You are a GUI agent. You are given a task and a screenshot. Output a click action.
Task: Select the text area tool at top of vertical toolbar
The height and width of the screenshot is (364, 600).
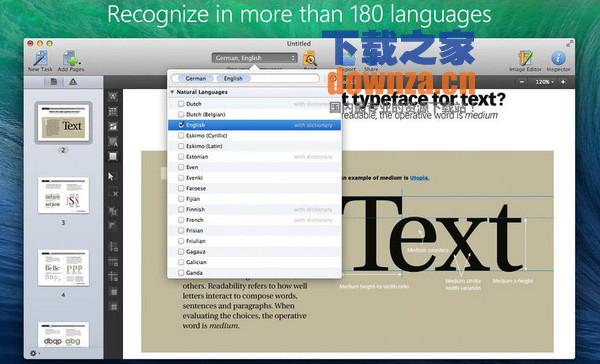112,96
